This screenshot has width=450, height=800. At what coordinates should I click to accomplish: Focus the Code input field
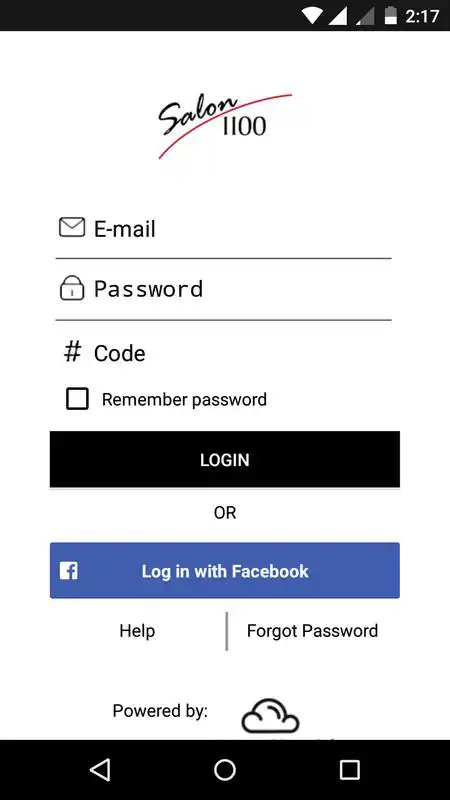coord(223,353)
